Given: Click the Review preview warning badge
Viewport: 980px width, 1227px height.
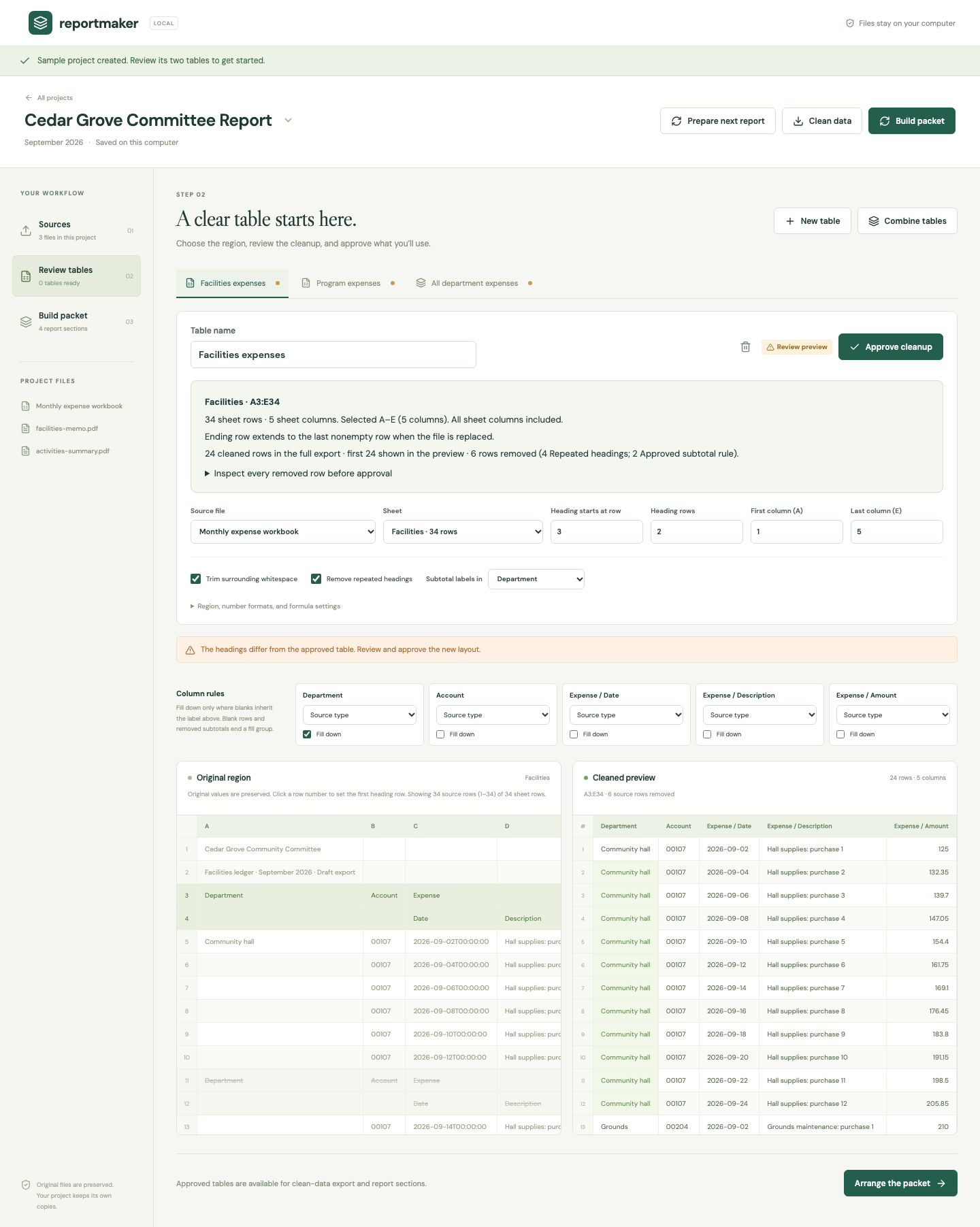Looking at the screenshot, I should [797, 347].
